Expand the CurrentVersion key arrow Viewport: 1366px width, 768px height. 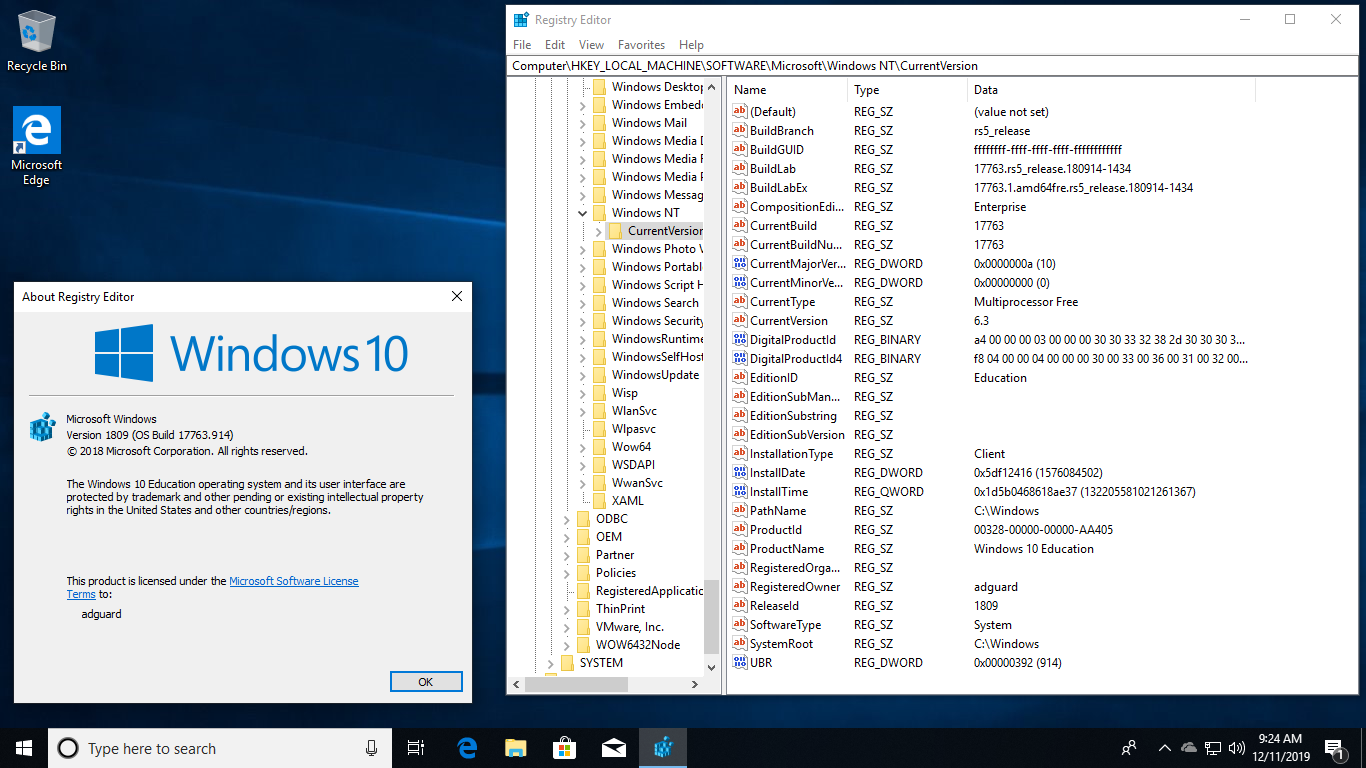[598, 231]
